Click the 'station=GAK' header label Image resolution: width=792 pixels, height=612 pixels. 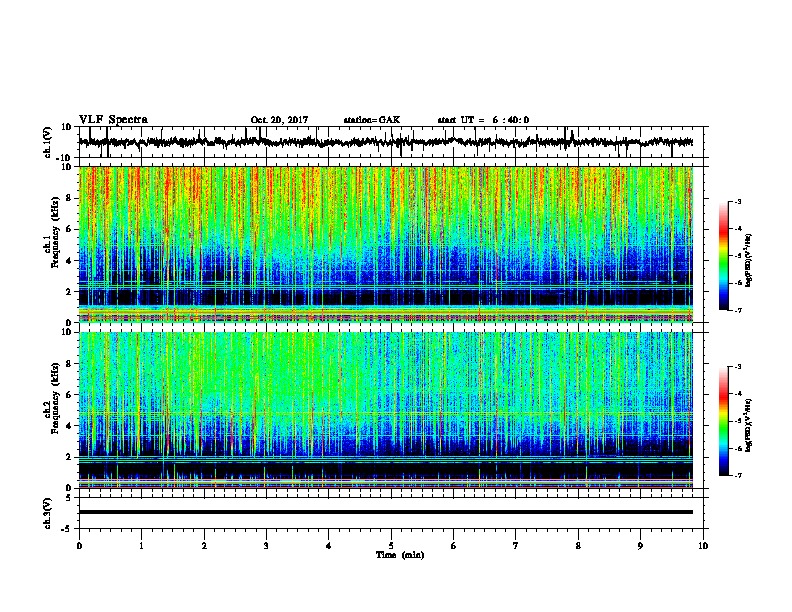(x=372, y=120)
